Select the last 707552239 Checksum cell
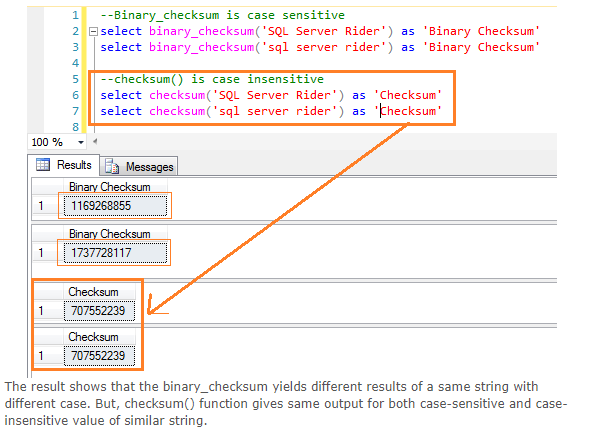Image resolution: width=589 pixels, height=431 pixels. point(99,355)
